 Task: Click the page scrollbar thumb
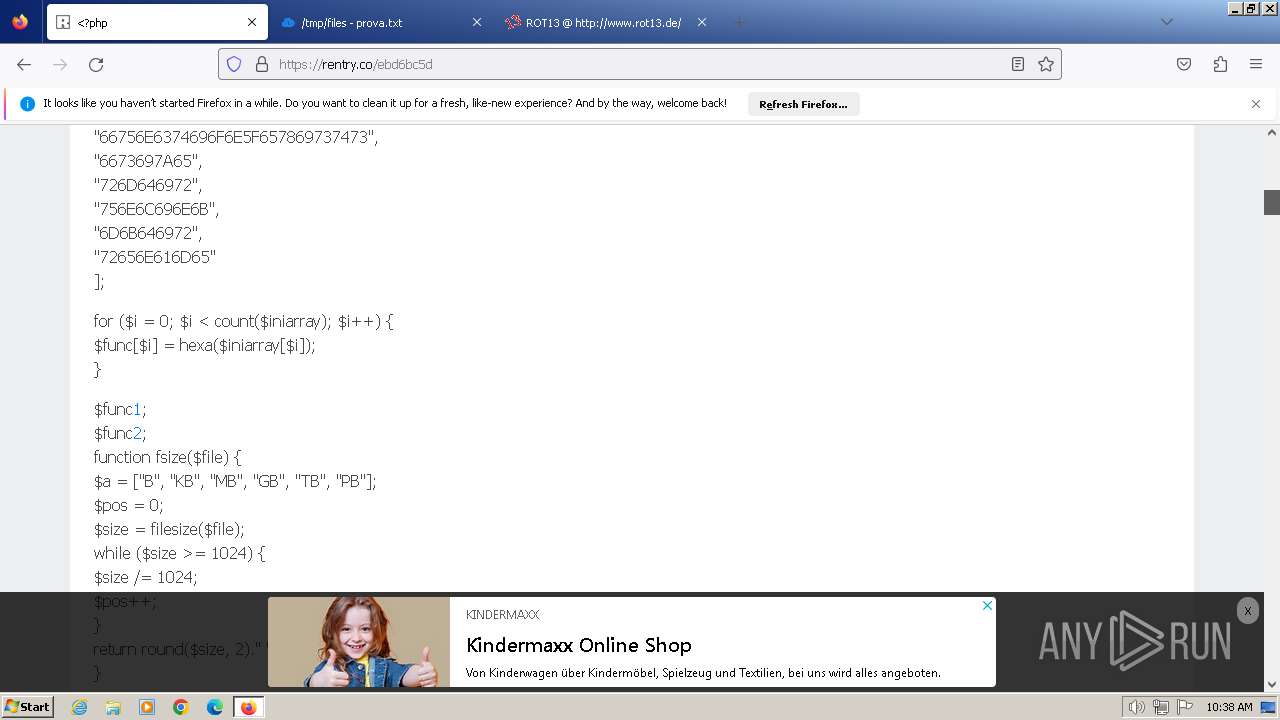point(1272,202)
